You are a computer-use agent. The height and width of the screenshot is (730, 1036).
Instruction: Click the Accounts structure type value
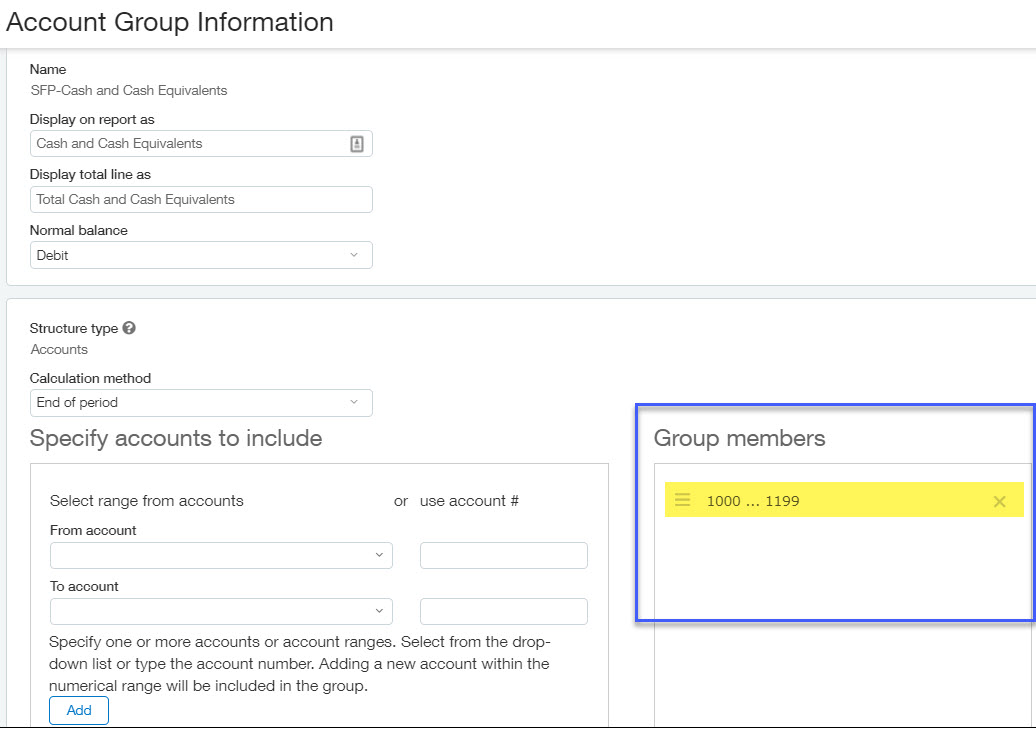pos(59,349)
